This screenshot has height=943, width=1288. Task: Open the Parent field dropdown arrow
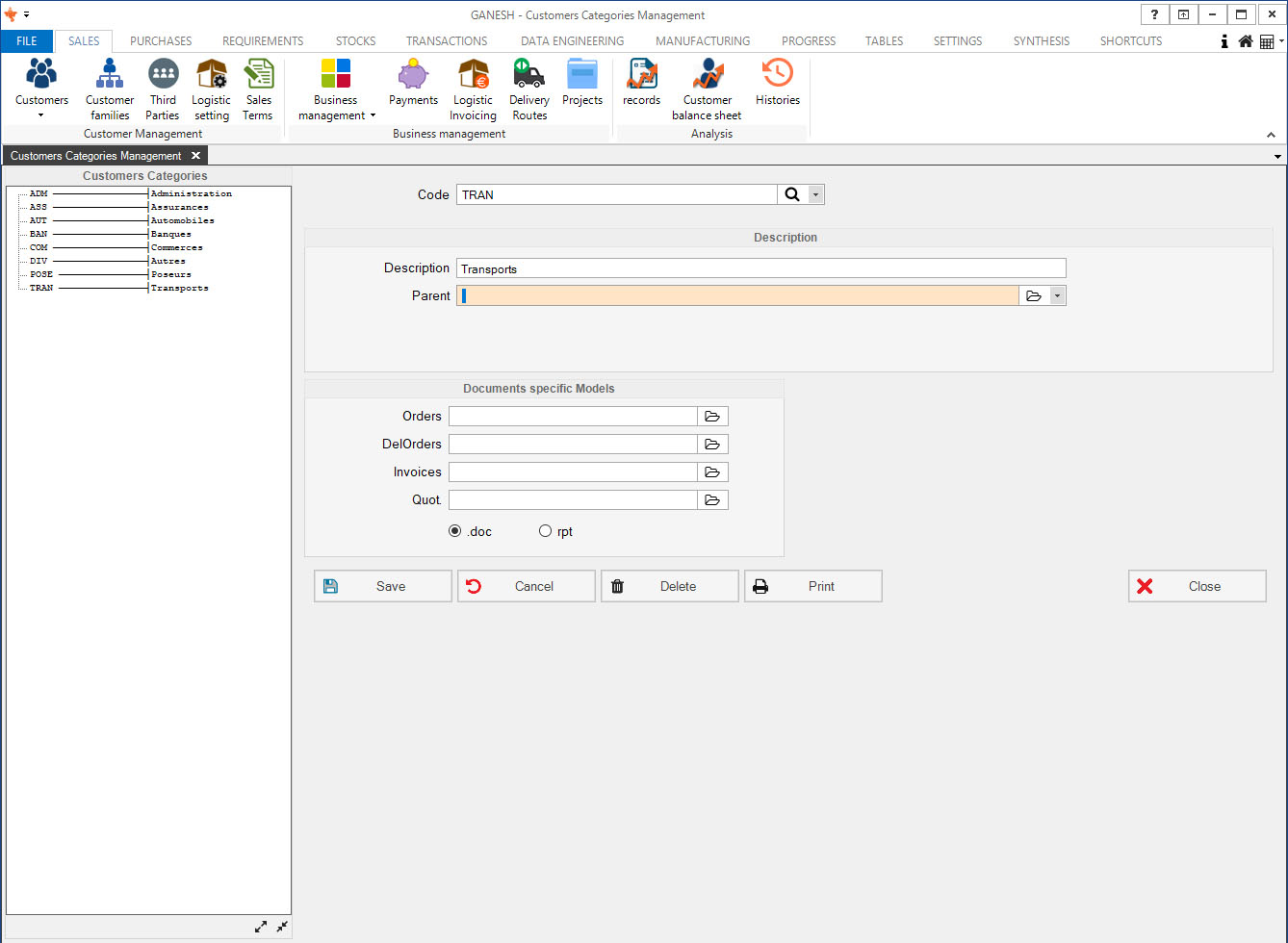pyautogui.click(x=1057, y=296)
